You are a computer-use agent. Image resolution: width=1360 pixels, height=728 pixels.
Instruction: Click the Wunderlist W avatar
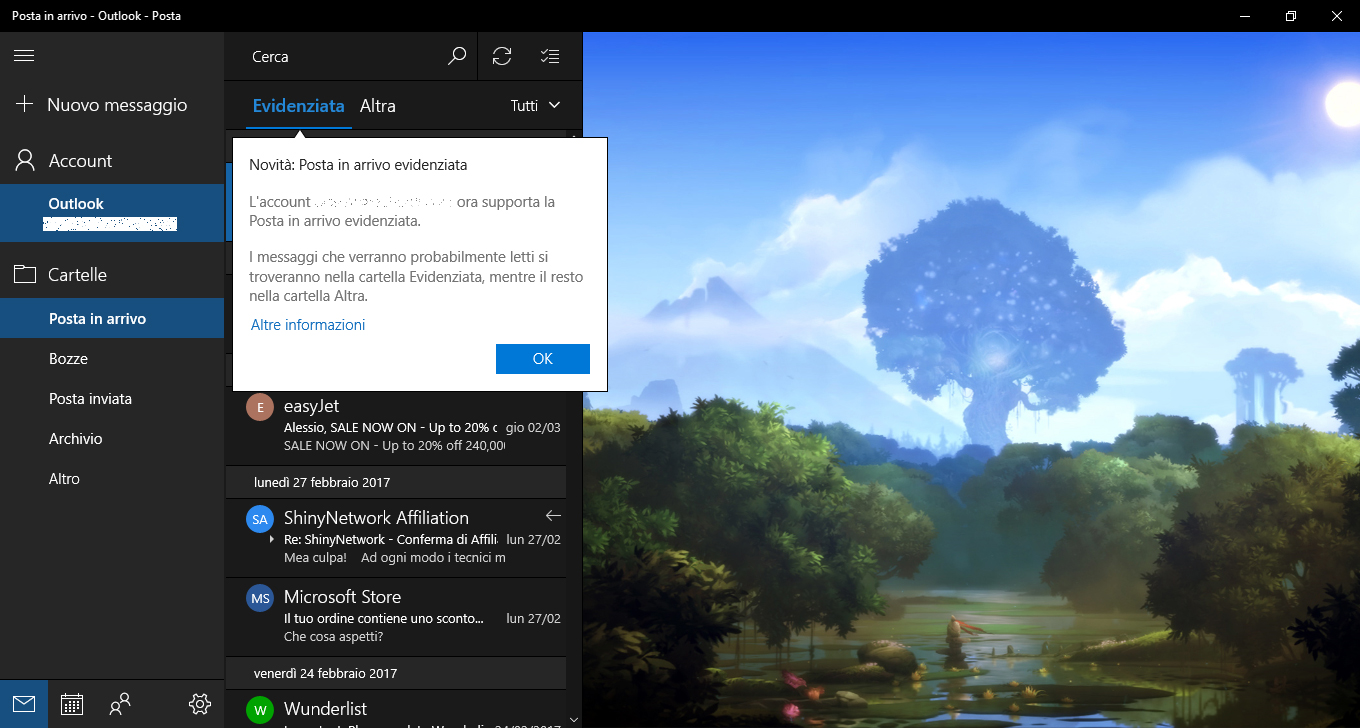[x=260, y=711]
